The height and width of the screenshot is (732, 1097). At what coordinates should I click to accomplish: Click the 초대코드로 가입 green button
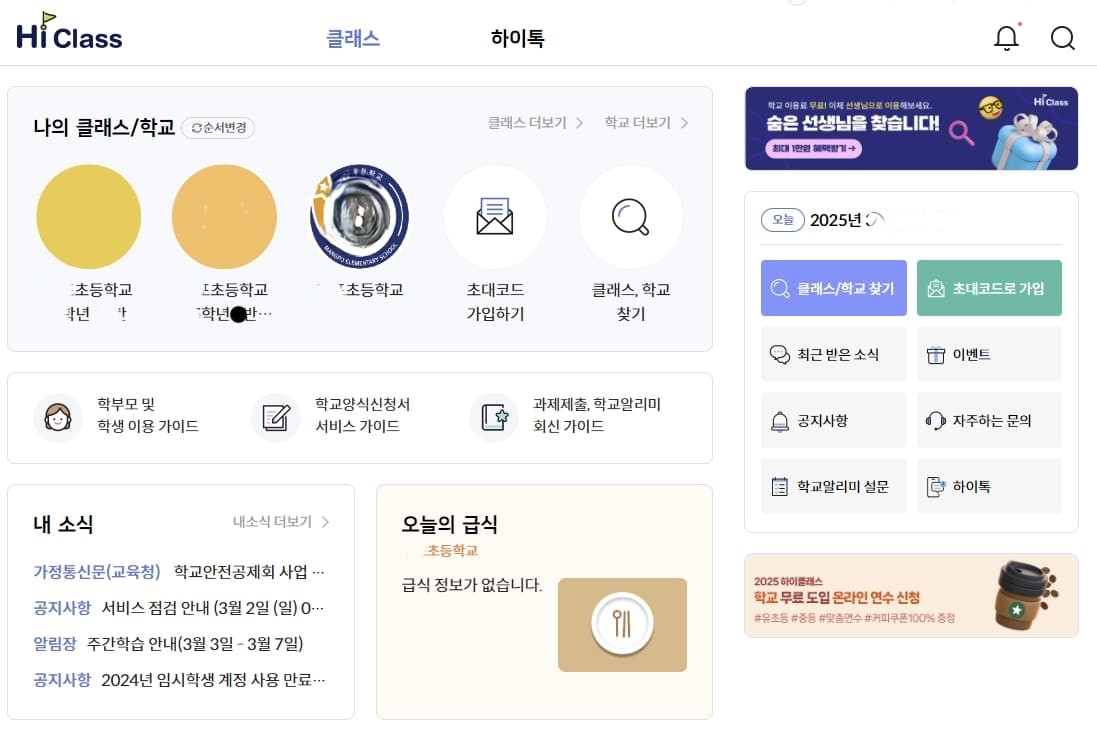[x=989, y=288]
